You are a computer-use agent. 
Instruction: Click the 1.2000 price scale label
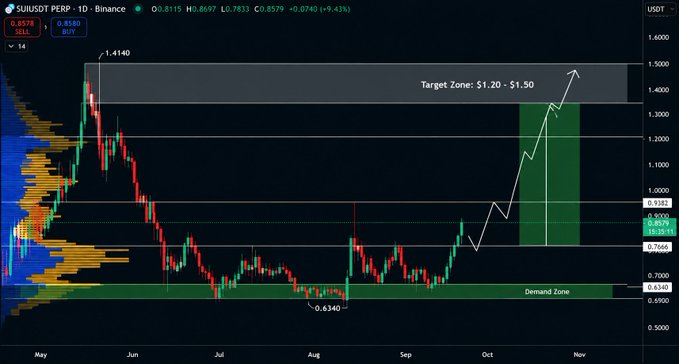[658, 139]
